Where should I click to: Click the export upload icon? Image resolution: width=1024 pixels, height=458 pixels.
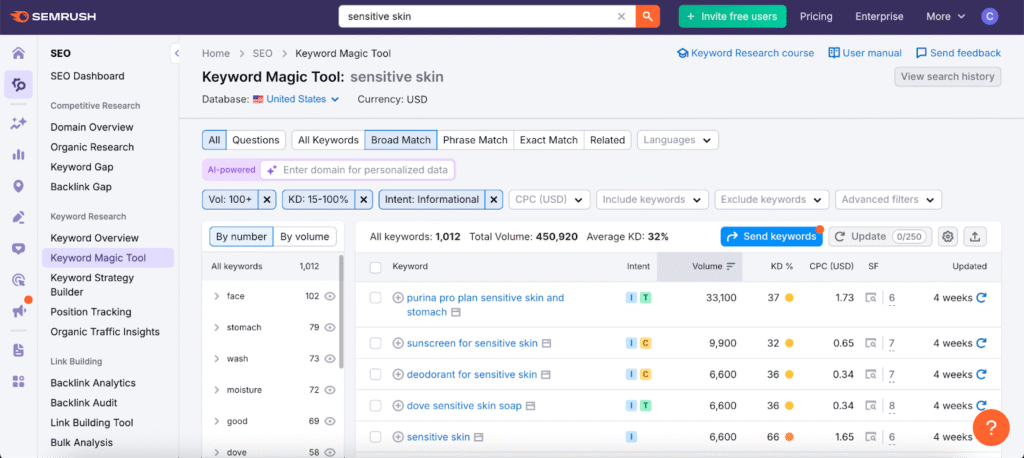975,237
